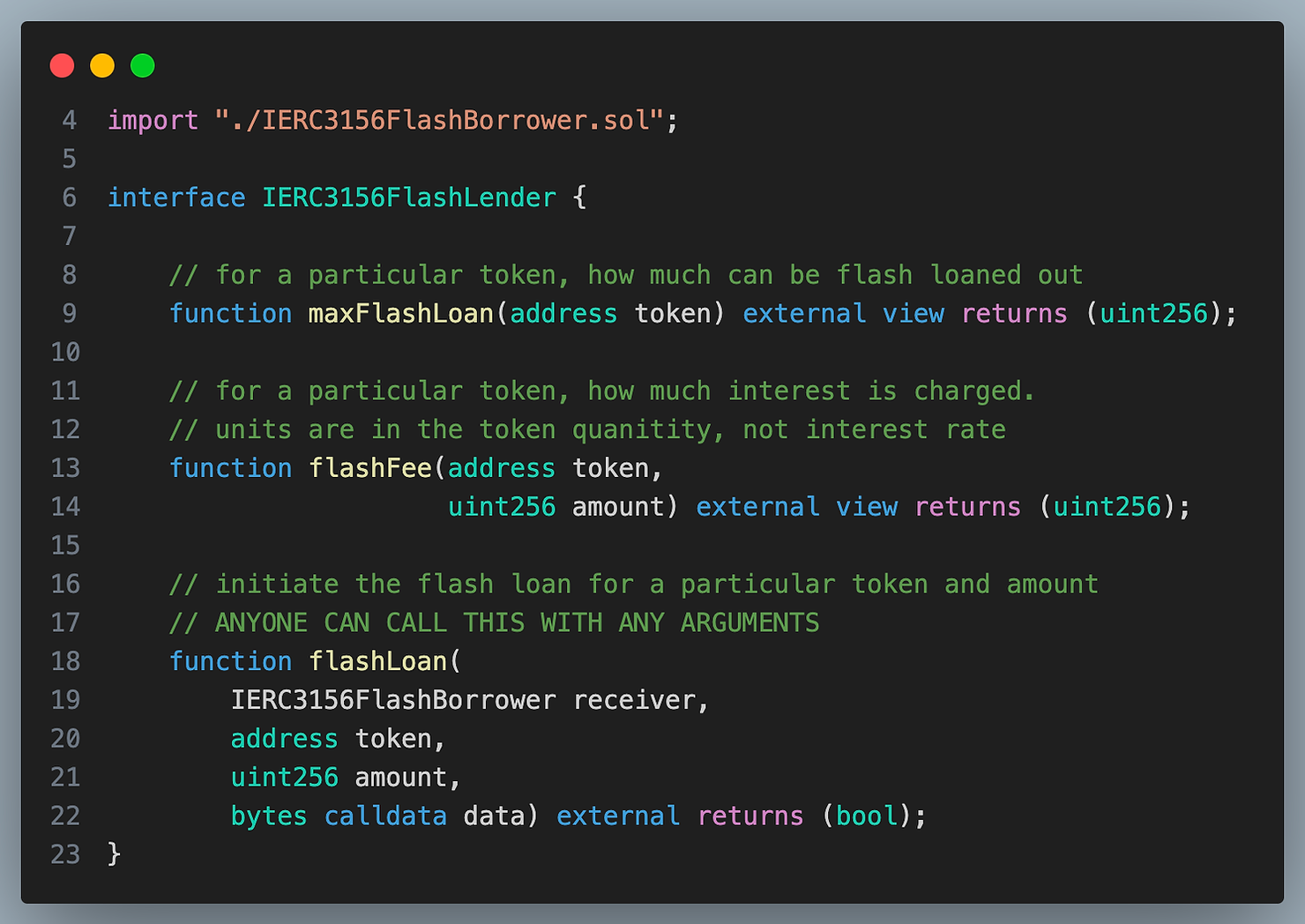
Task: Click the import keyword on line 4
Action: pos(153,120)
